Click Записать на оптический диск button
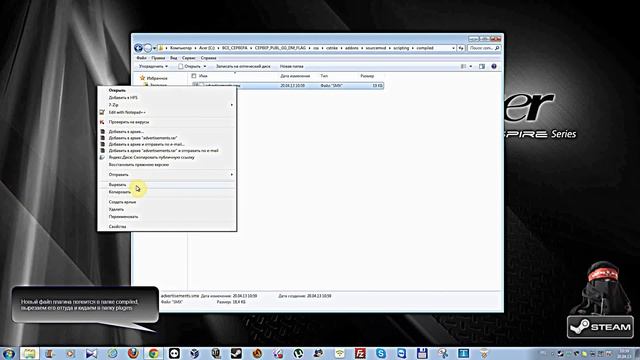Viewport: 640px width, 360px height. point(243,66)
